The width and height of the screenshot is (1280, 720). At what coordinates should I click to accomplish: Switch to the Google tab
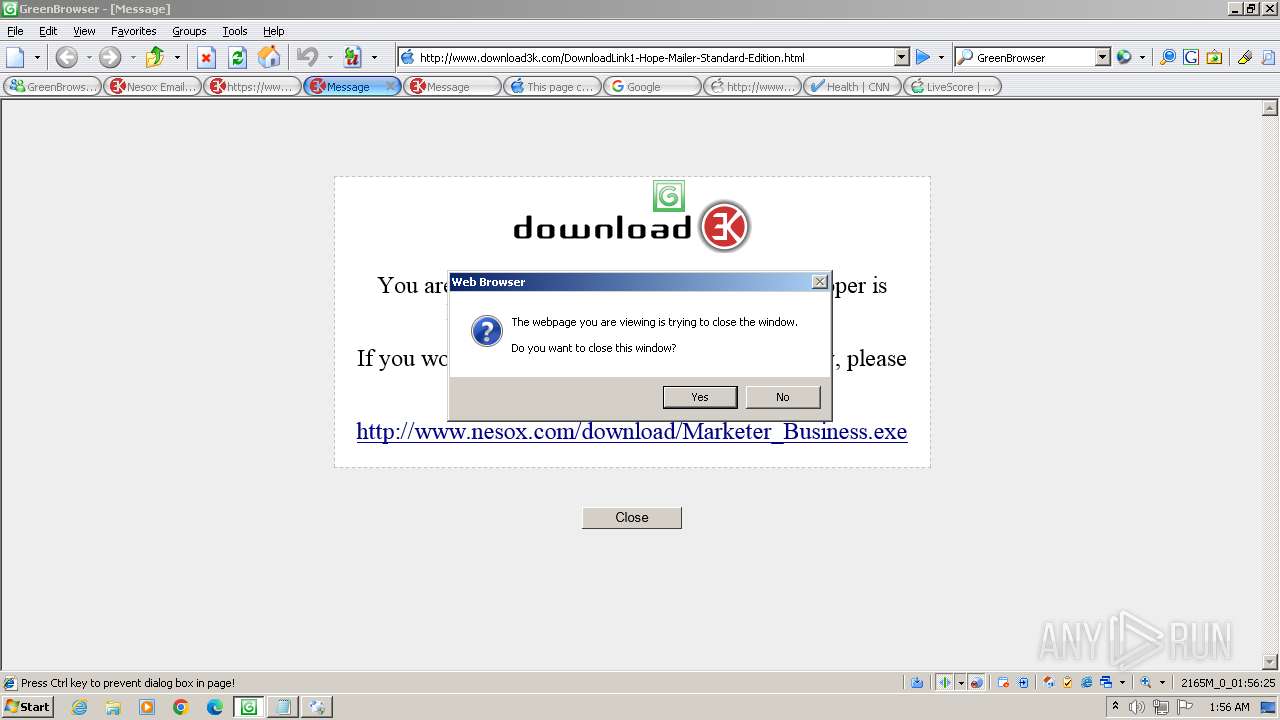click(653, 87)
